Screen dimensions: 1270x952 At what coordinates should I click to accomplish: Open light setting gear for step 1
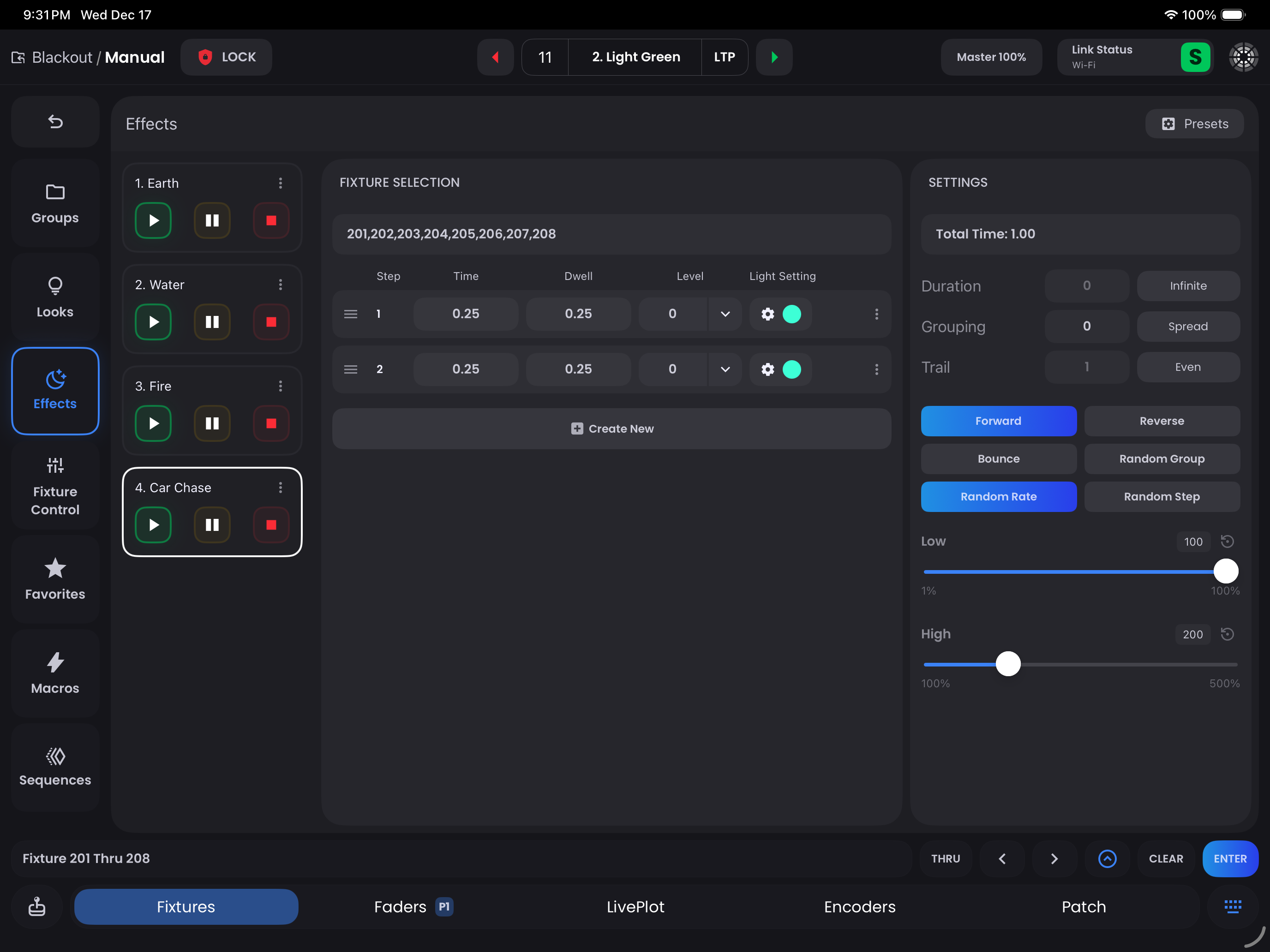coord(767,314)
